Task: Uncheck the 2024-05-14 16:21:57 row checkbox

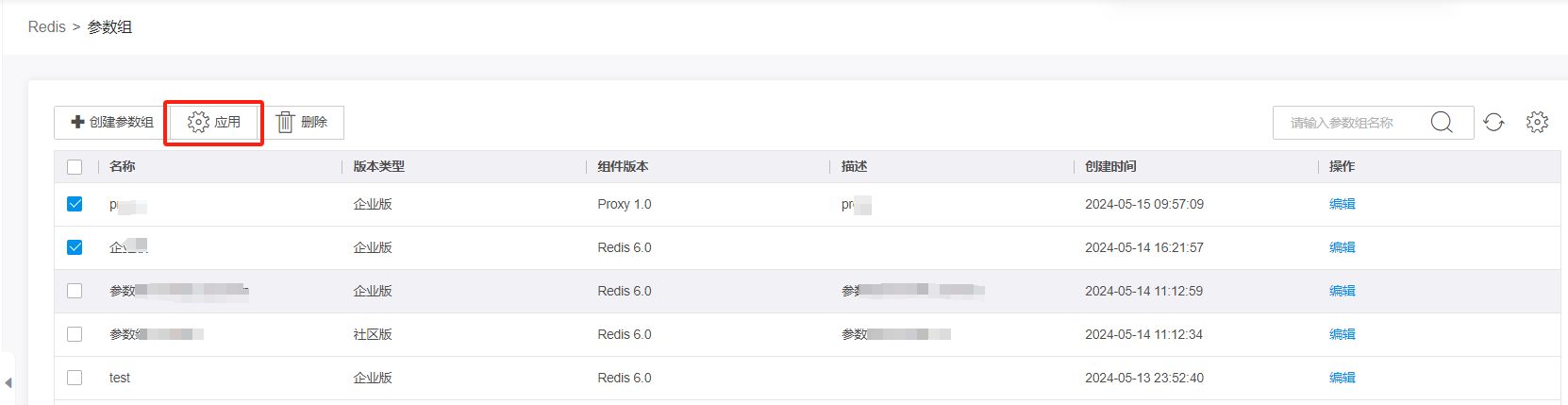Action: tap(75, 247)
